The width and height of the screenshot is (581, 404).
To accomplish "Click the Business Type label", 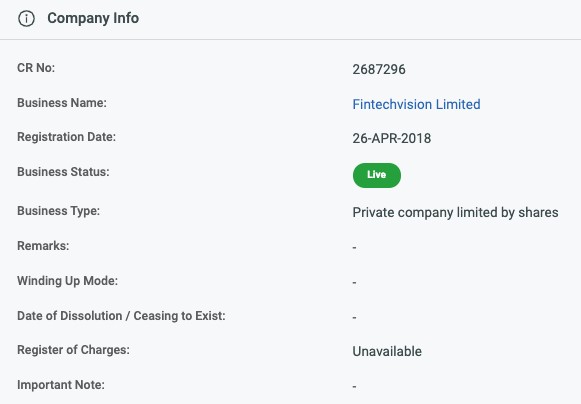I will click(59, 211).
